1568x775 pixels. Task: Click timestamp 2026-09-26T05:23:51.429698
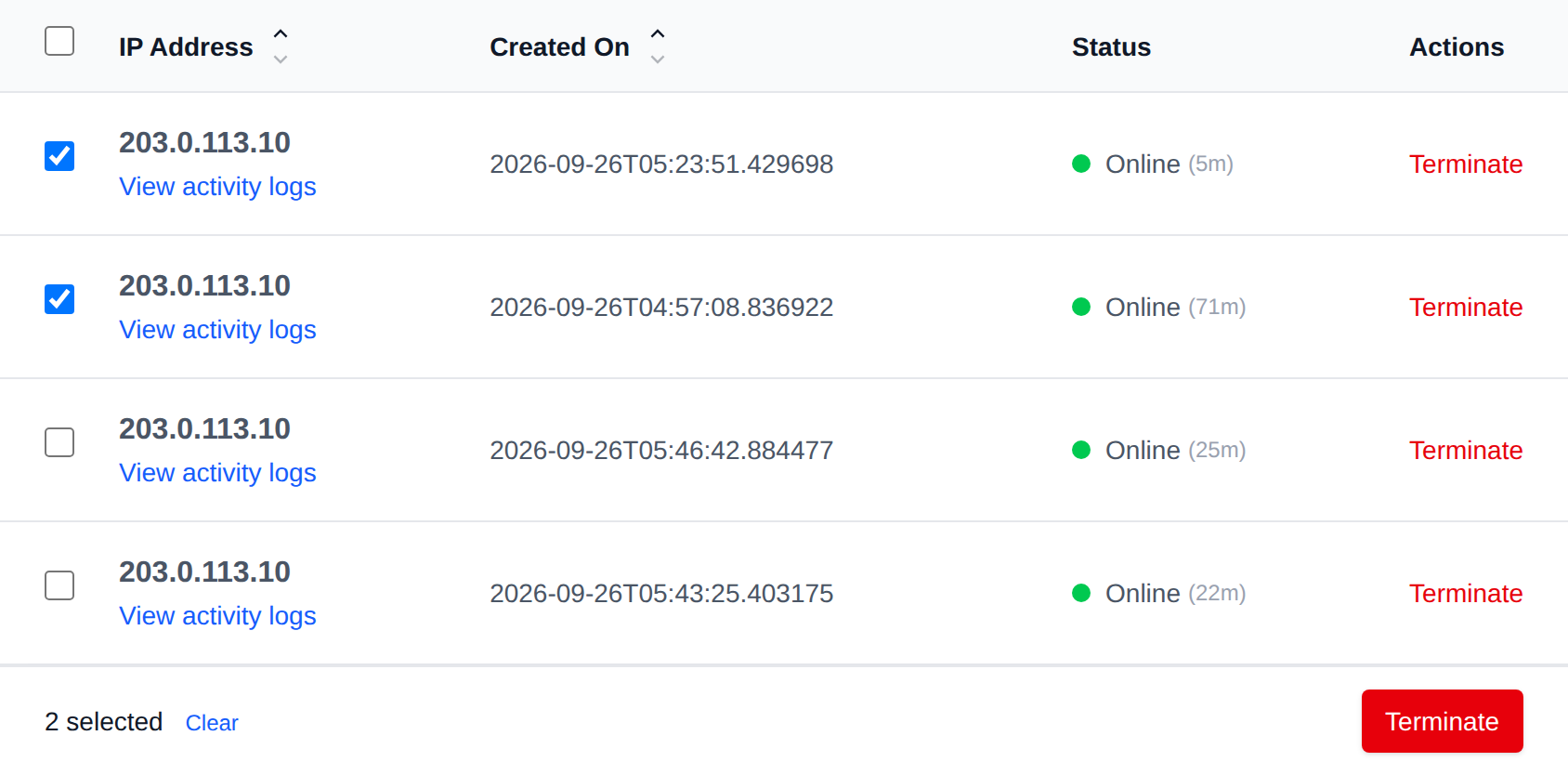click(x=661, y=164)
